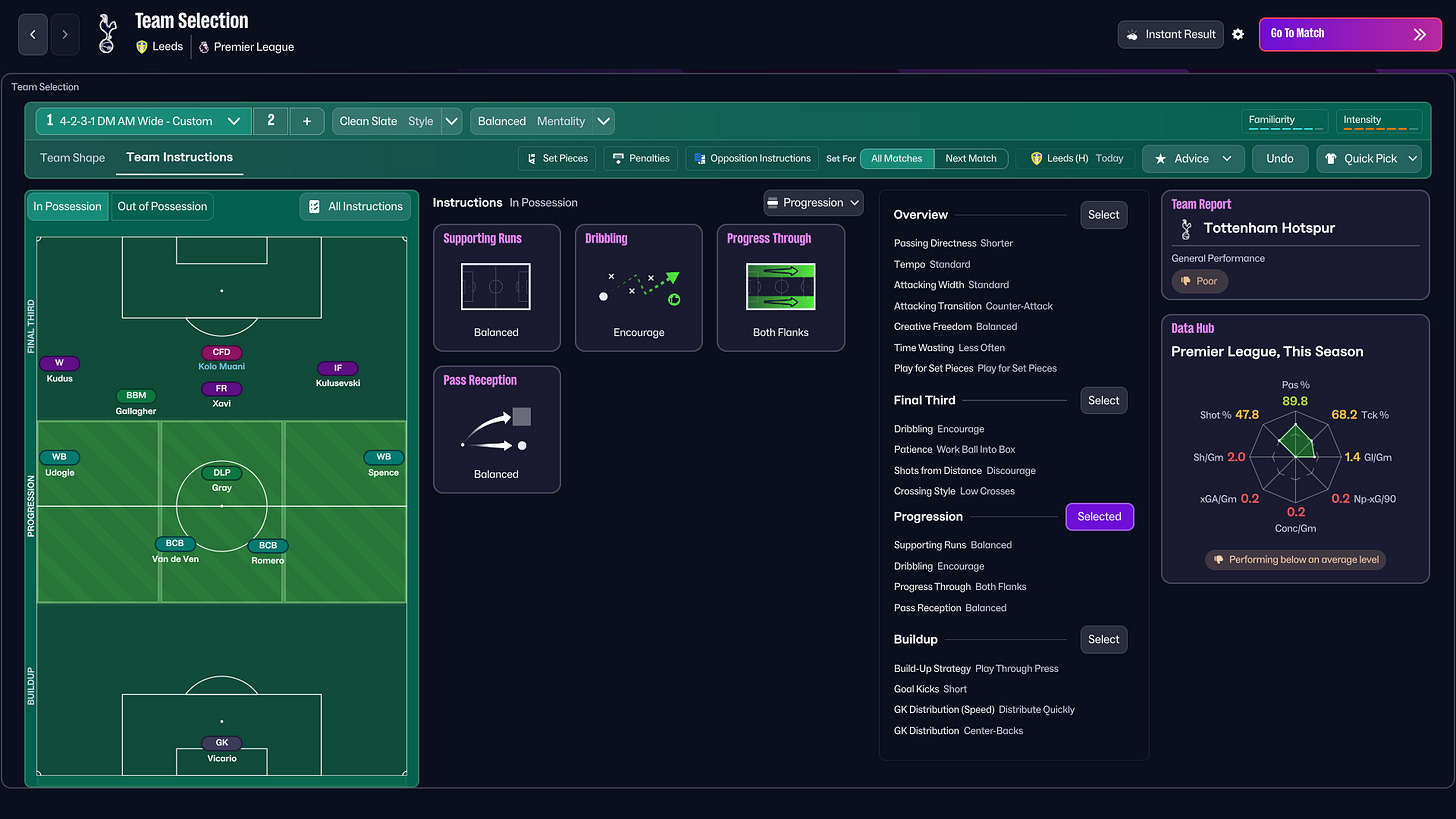Click Vicario GK role badge

point(222,743)
